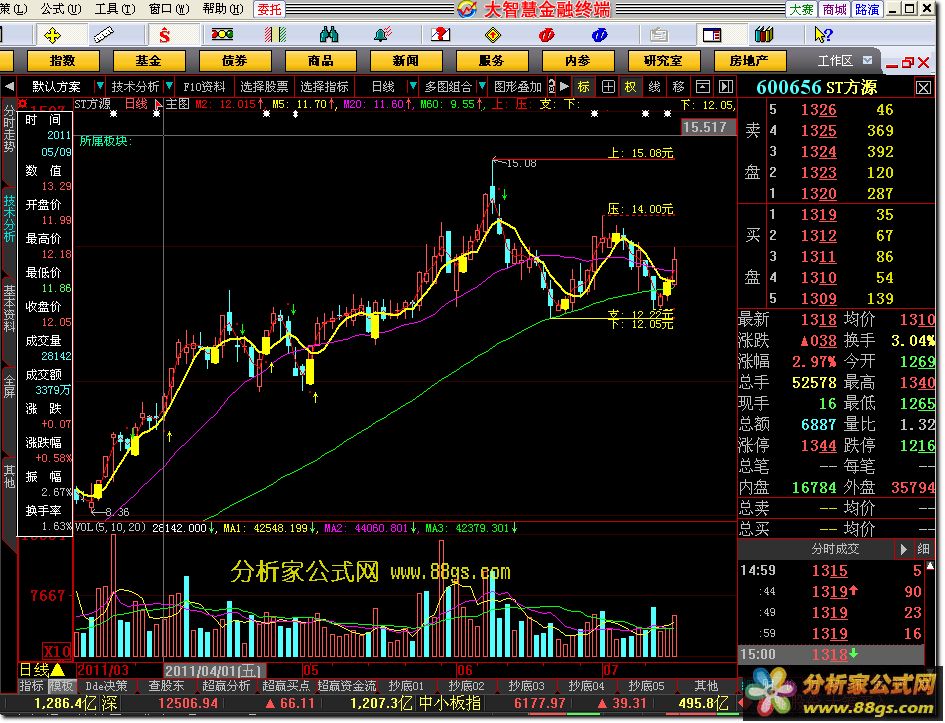The height and width of the screenshot is (723, 945).
Task: Click the right arrow after 图形叠加
Action: [564, 87]
